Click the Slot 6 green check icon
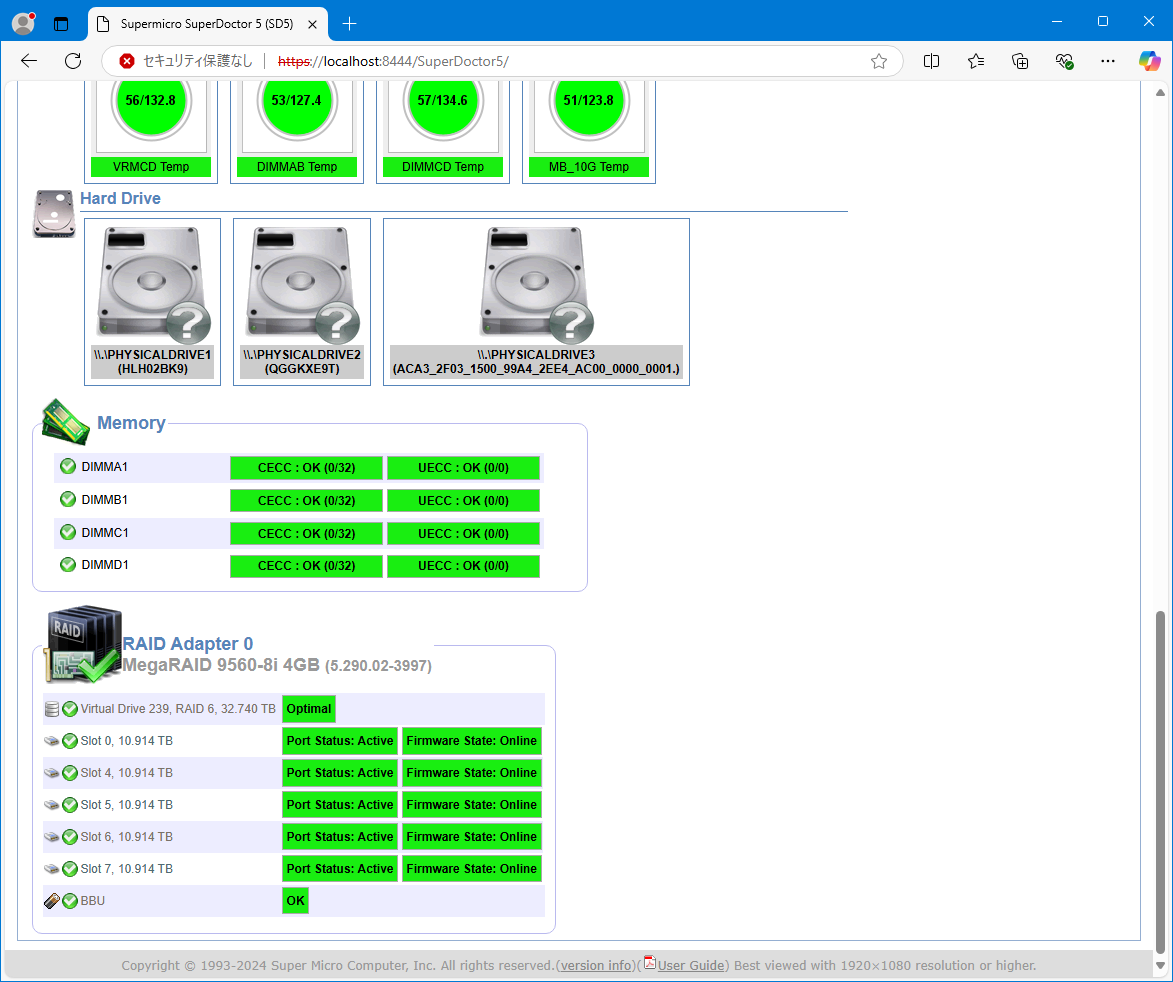This screenshot has width=1173, height=982. coord(70,837)
